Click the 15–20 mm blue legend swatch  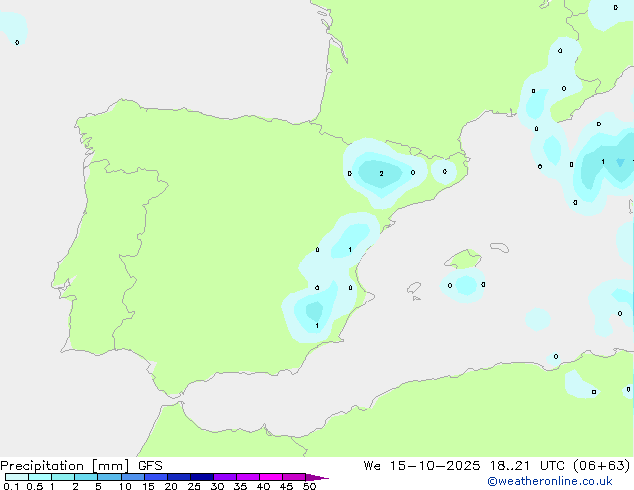(156, 477)
